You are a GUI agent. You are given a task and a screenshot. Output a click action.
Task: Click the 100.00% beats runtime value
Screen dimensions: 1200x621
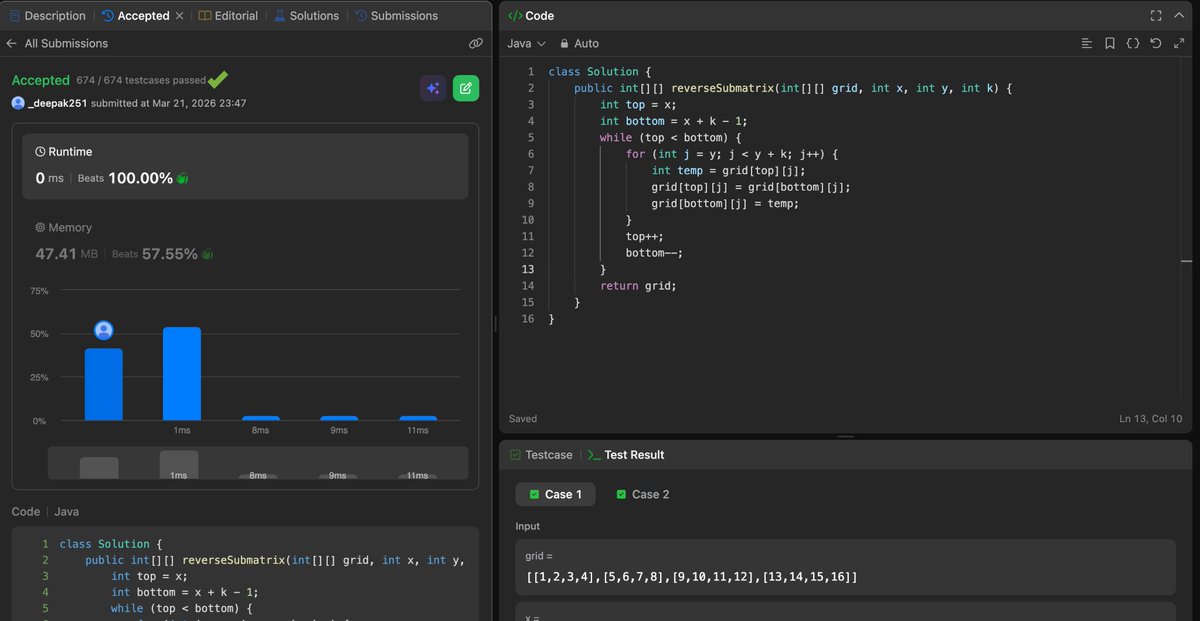140,178
